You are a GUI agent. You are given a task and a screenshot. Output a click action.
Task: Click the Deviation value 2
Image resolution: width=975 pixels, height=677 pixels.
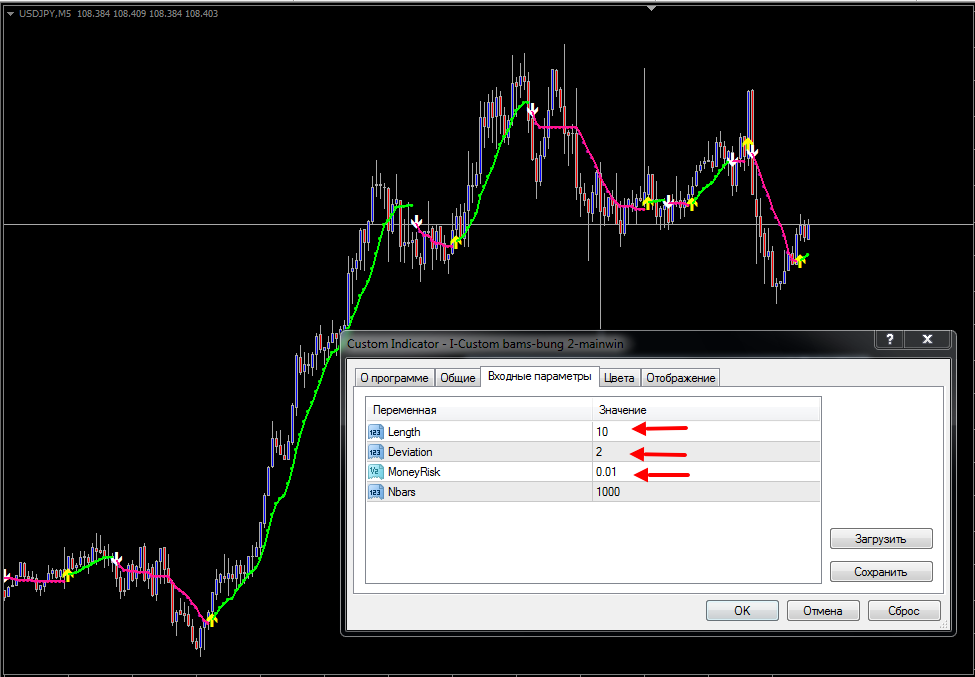(599, 452)
